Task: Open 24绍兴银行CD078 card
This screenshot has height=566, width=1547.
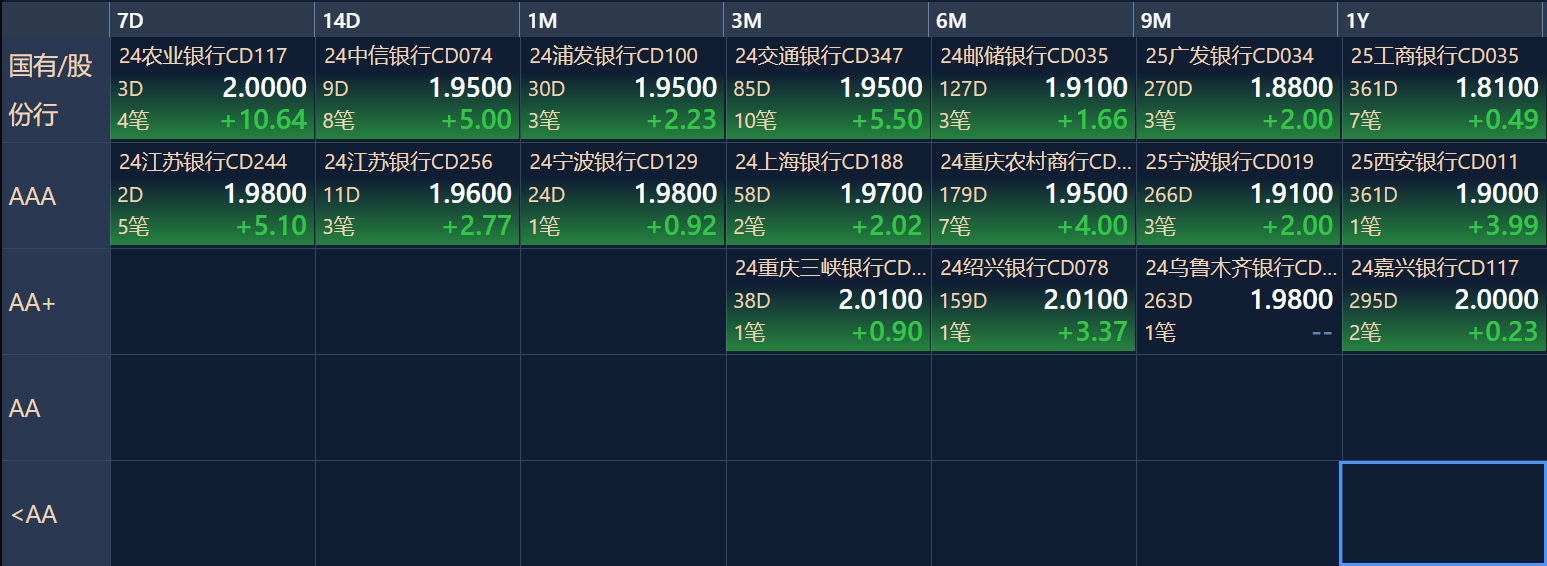Action: (1033, 300)
